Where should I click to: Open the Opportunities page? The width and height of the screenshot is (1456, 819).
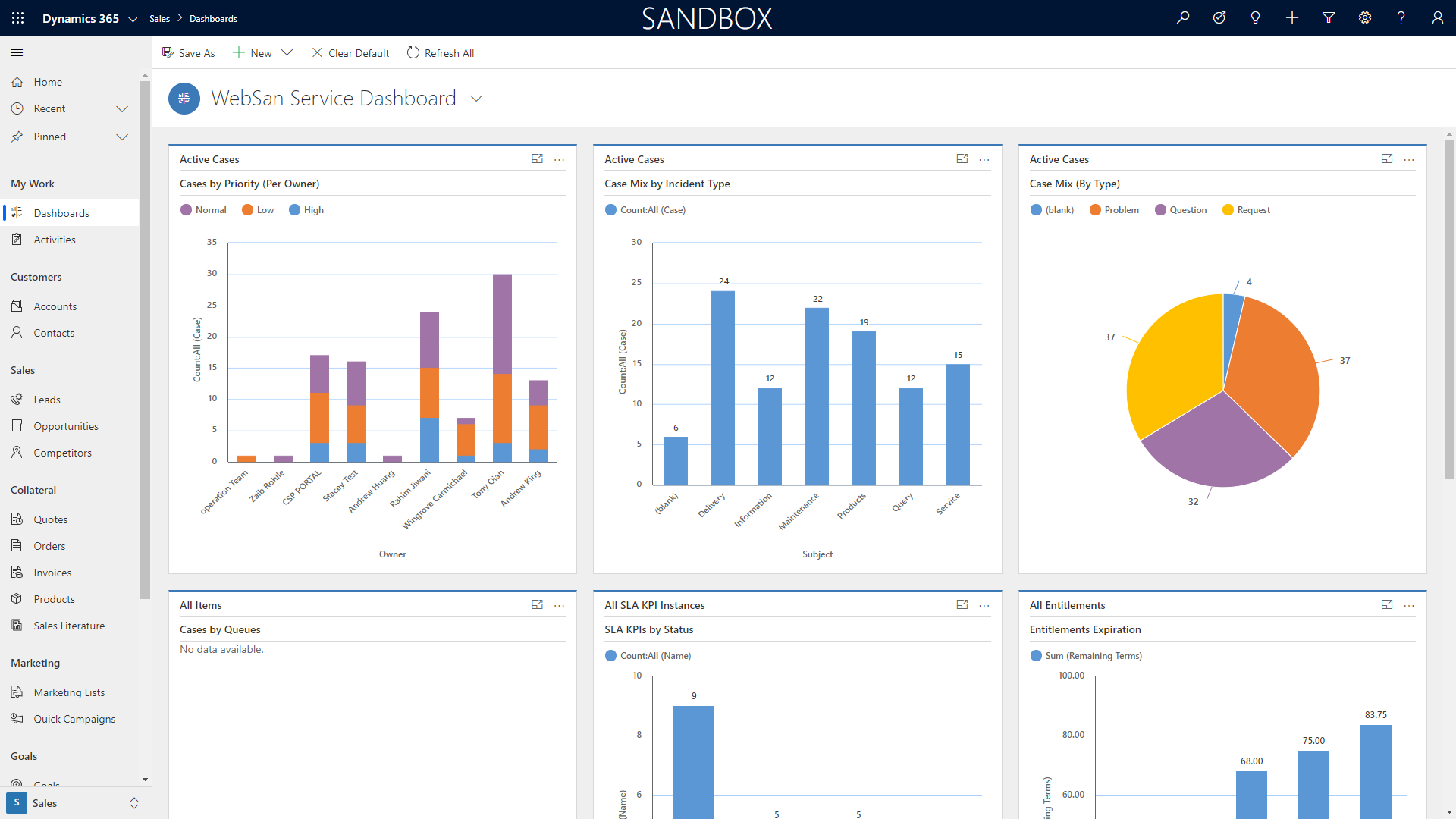click(71, 426)
